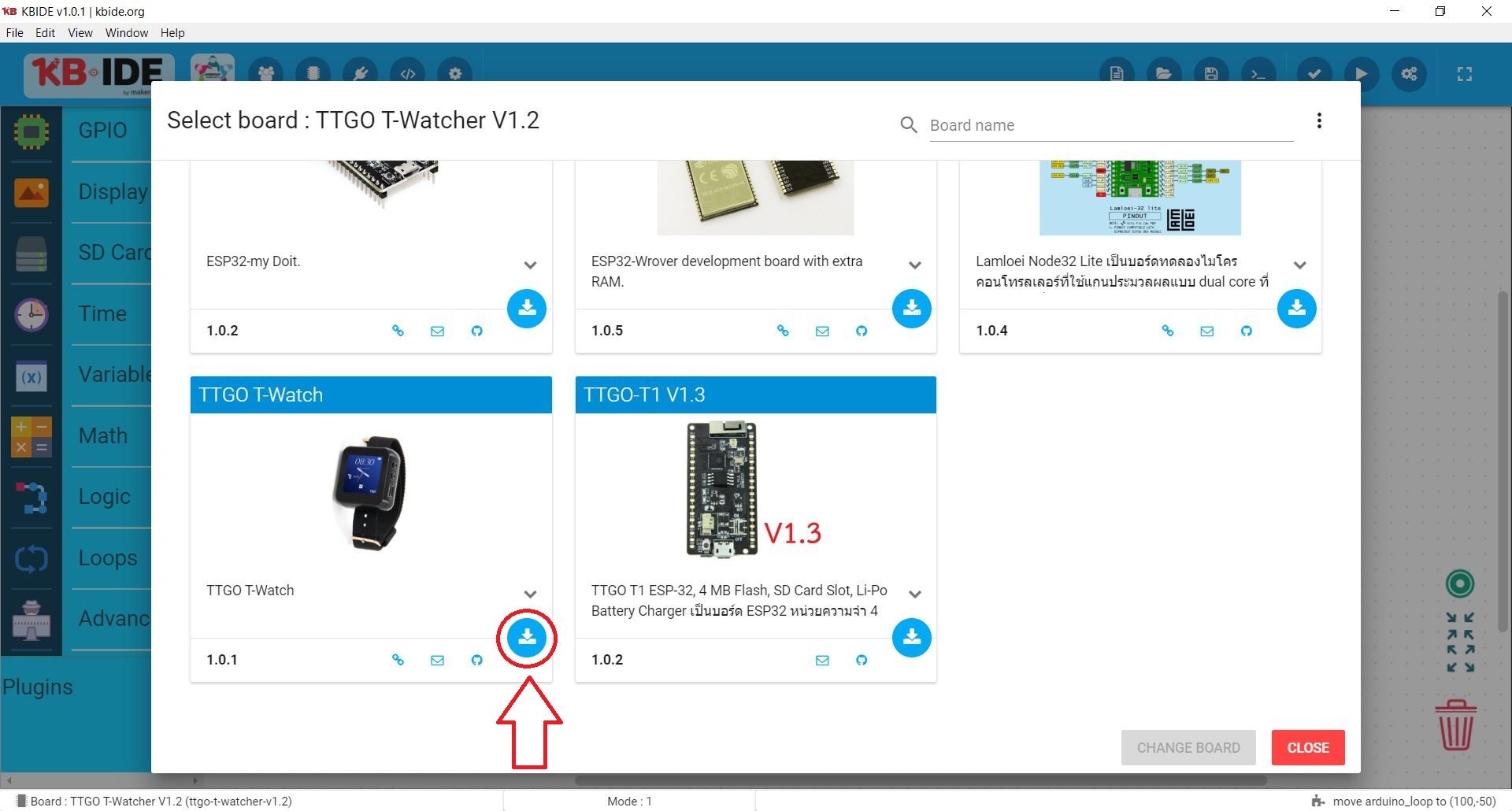Expand the TTGO T-Watch description
The image size is (1512, 811).
click(x=530, y=594)
